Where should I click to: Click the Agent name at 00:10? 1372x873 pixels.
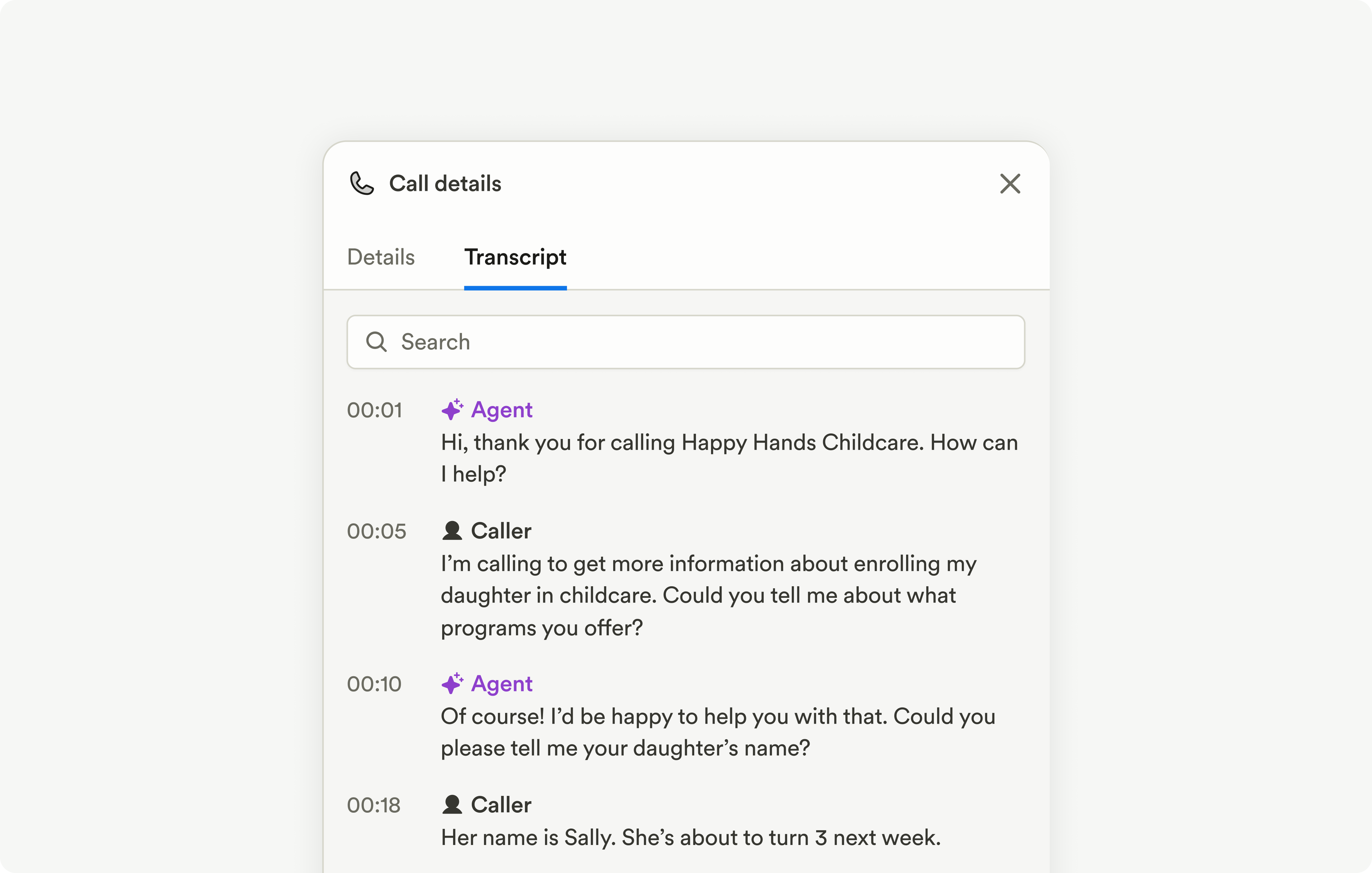501,683
